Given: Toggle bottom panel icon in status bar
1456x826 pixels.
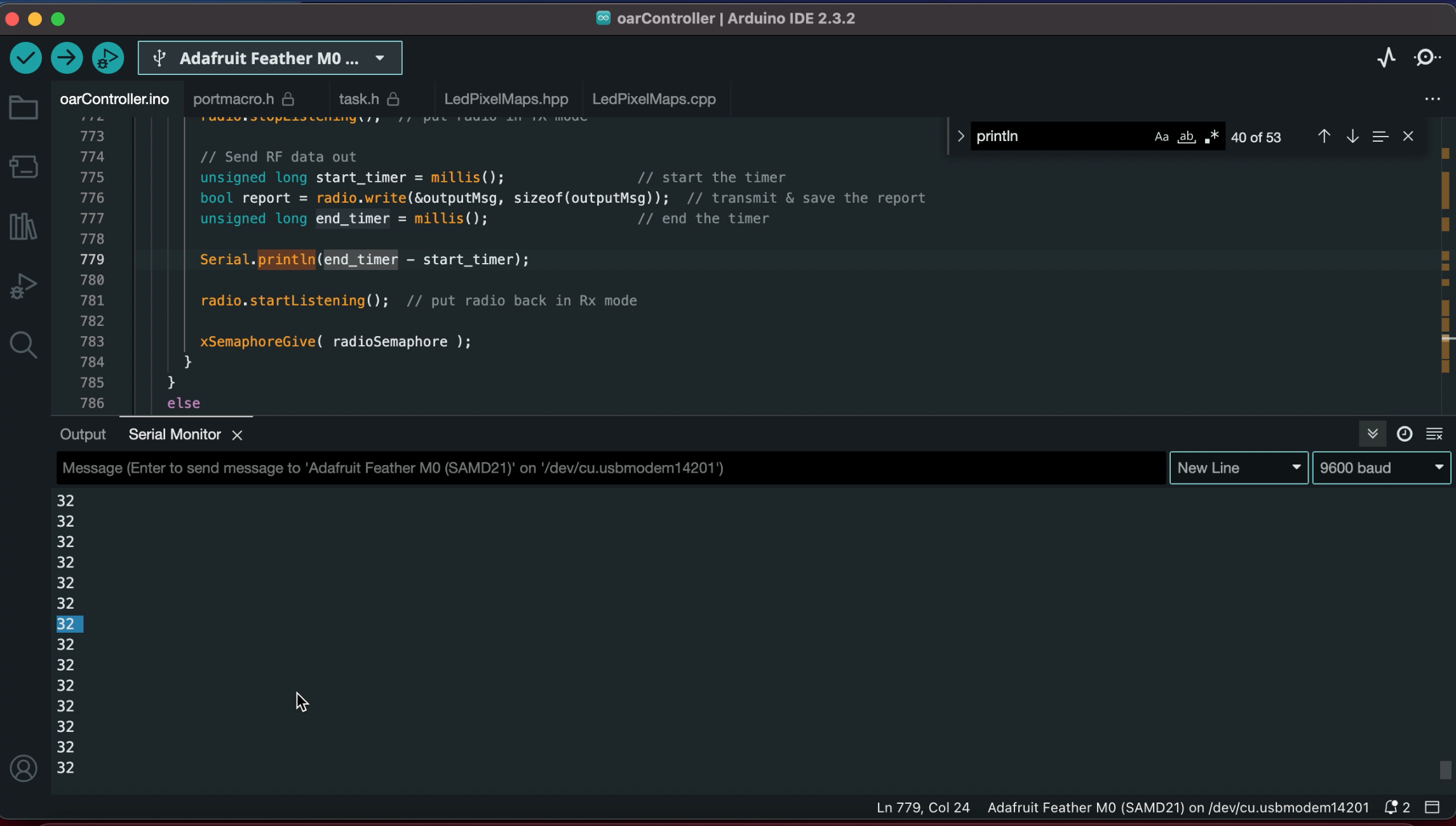Looking at the screenshot, I should pos(1432,807).
